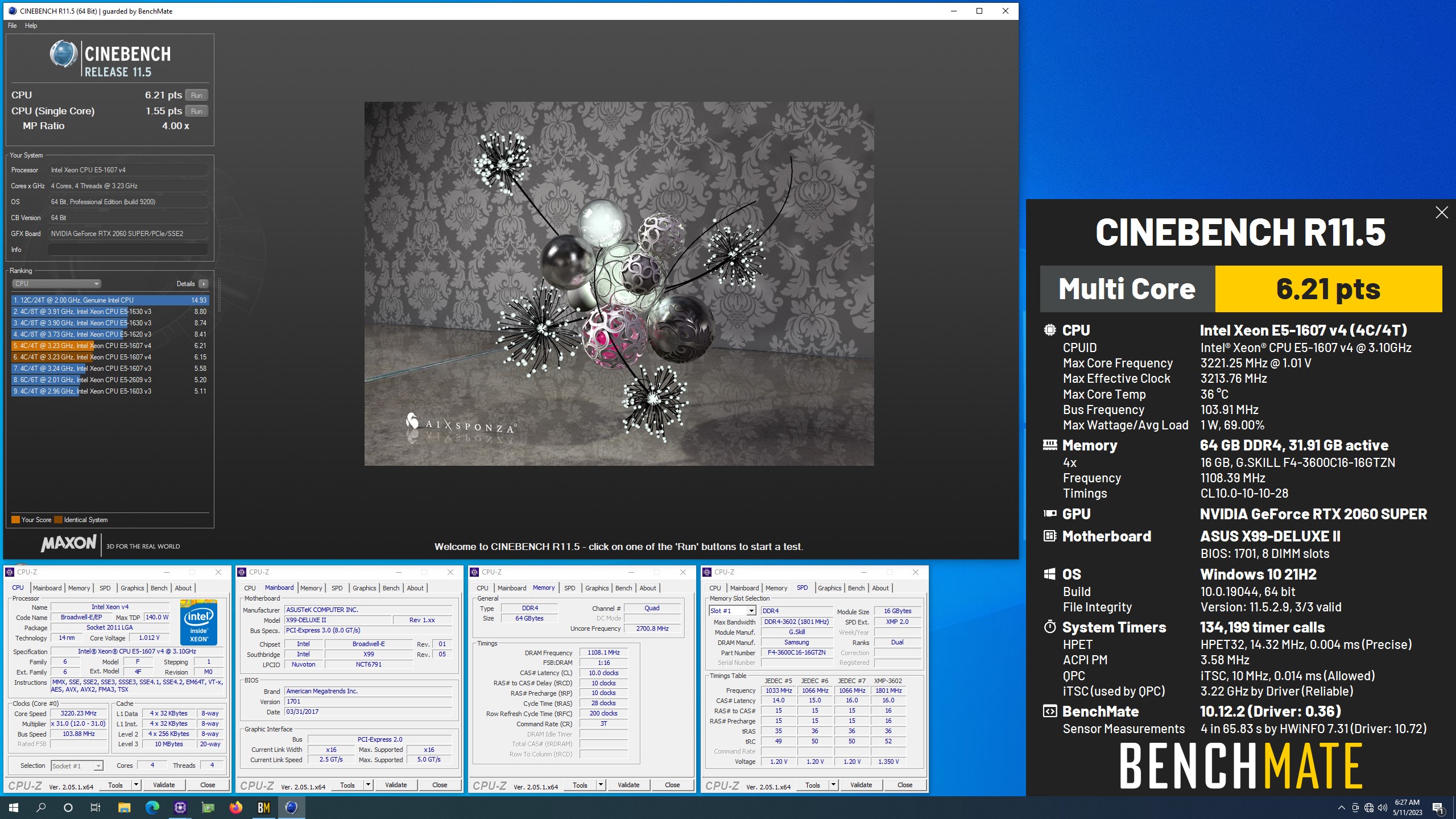Run the CPU multi-core benchmark
Viewport: 1456px width, 819px height.
click(196, 96)
